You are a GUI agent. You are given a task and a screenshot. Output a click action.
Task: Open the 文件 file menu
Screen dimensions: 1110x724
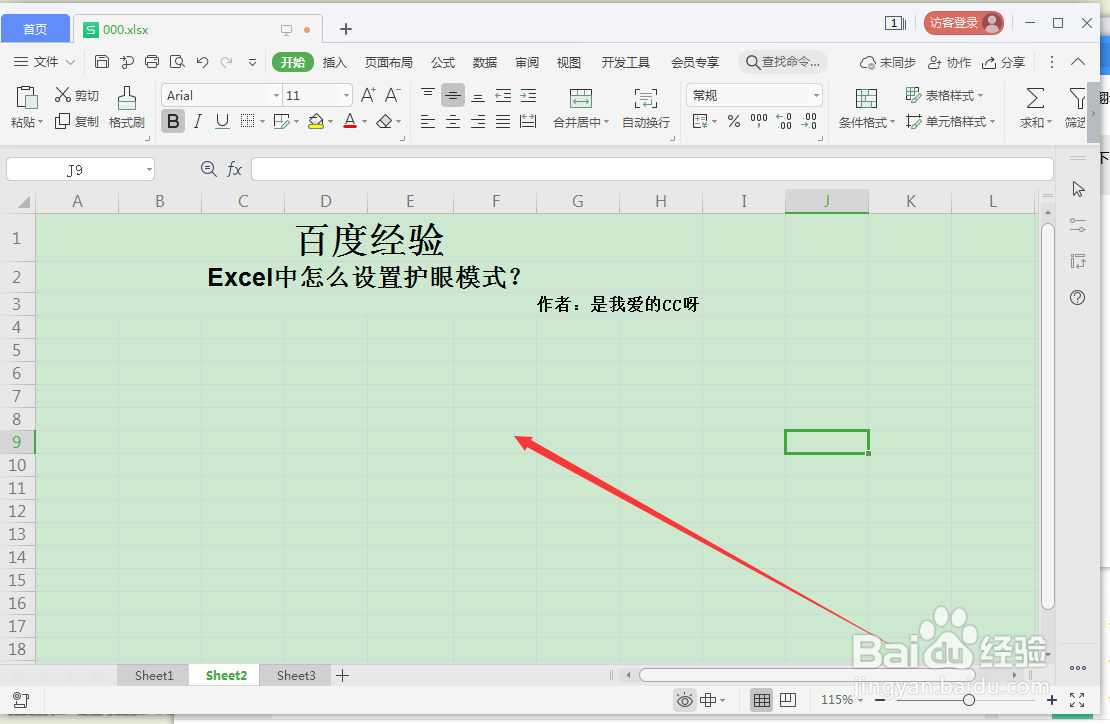45,62
